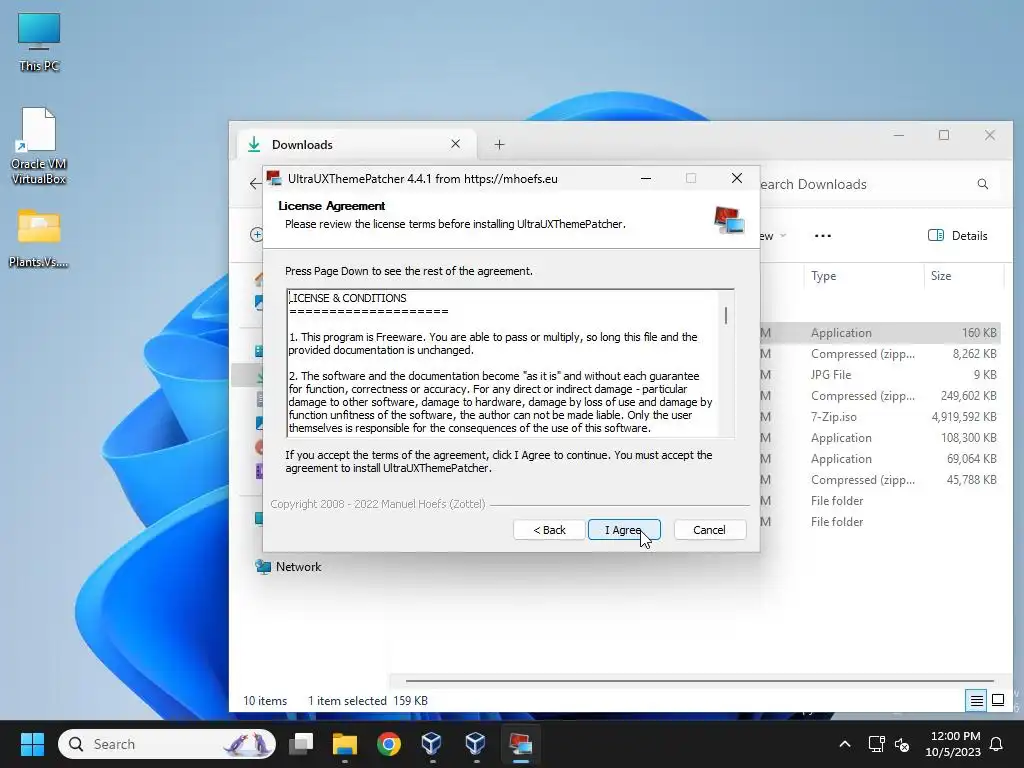Cancel the UltraUXThemePatcher installer
The image size is (1024, 768).
[709, 530]
